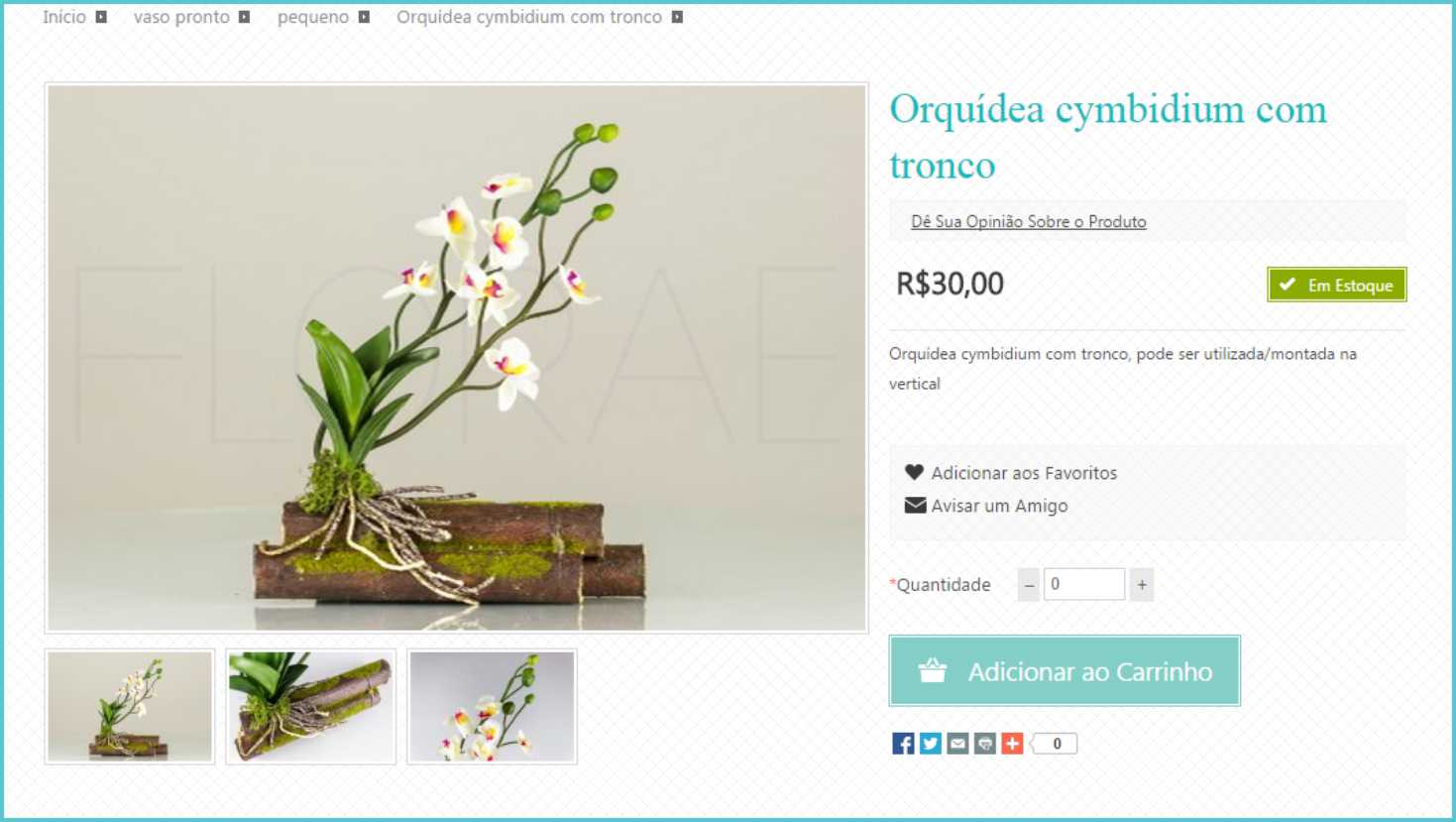The width and height of the screenshot is (1456, 822).
Task: Click the Quantidade input field
Action: pos(1084,585)
